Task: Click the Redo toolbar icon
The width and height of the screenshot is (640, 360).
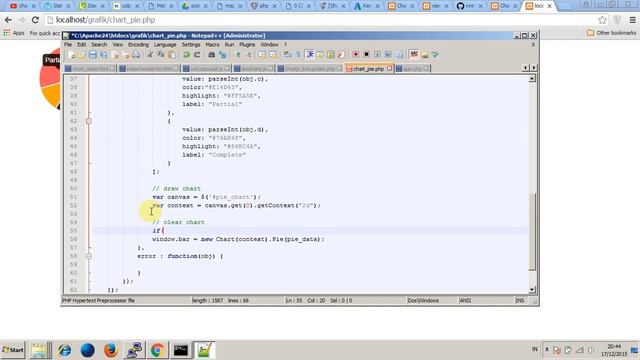Action: click(197, 54)
